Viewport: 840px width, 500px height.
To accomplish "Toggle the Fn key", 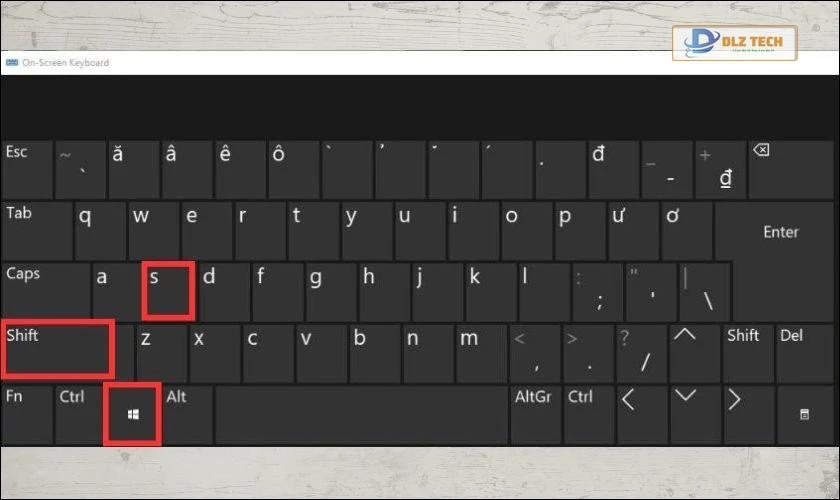I will point(27,415).
